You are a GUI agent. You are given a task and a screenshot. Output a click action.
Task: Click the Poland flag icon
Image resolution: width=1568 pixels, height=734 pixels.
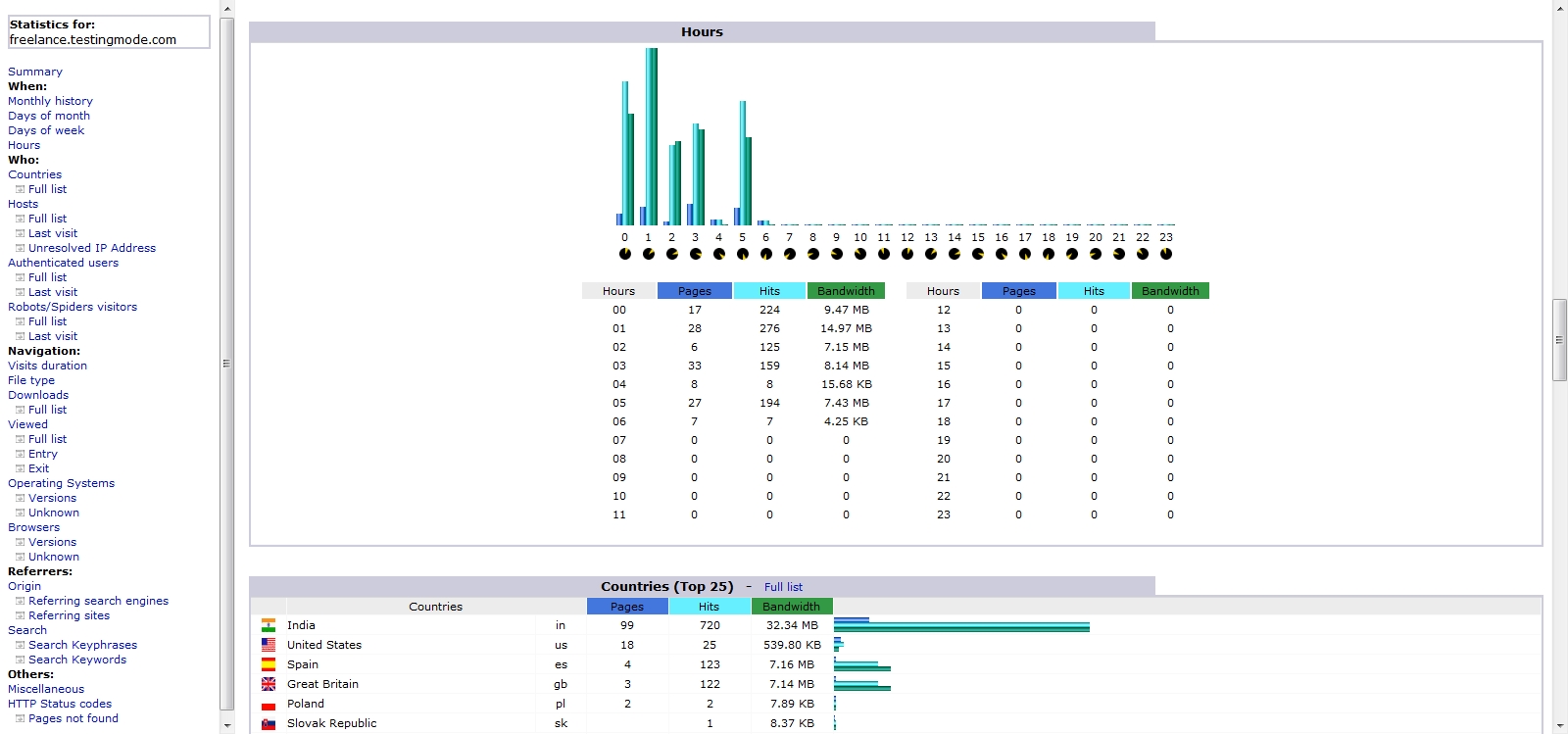[268, 704]
